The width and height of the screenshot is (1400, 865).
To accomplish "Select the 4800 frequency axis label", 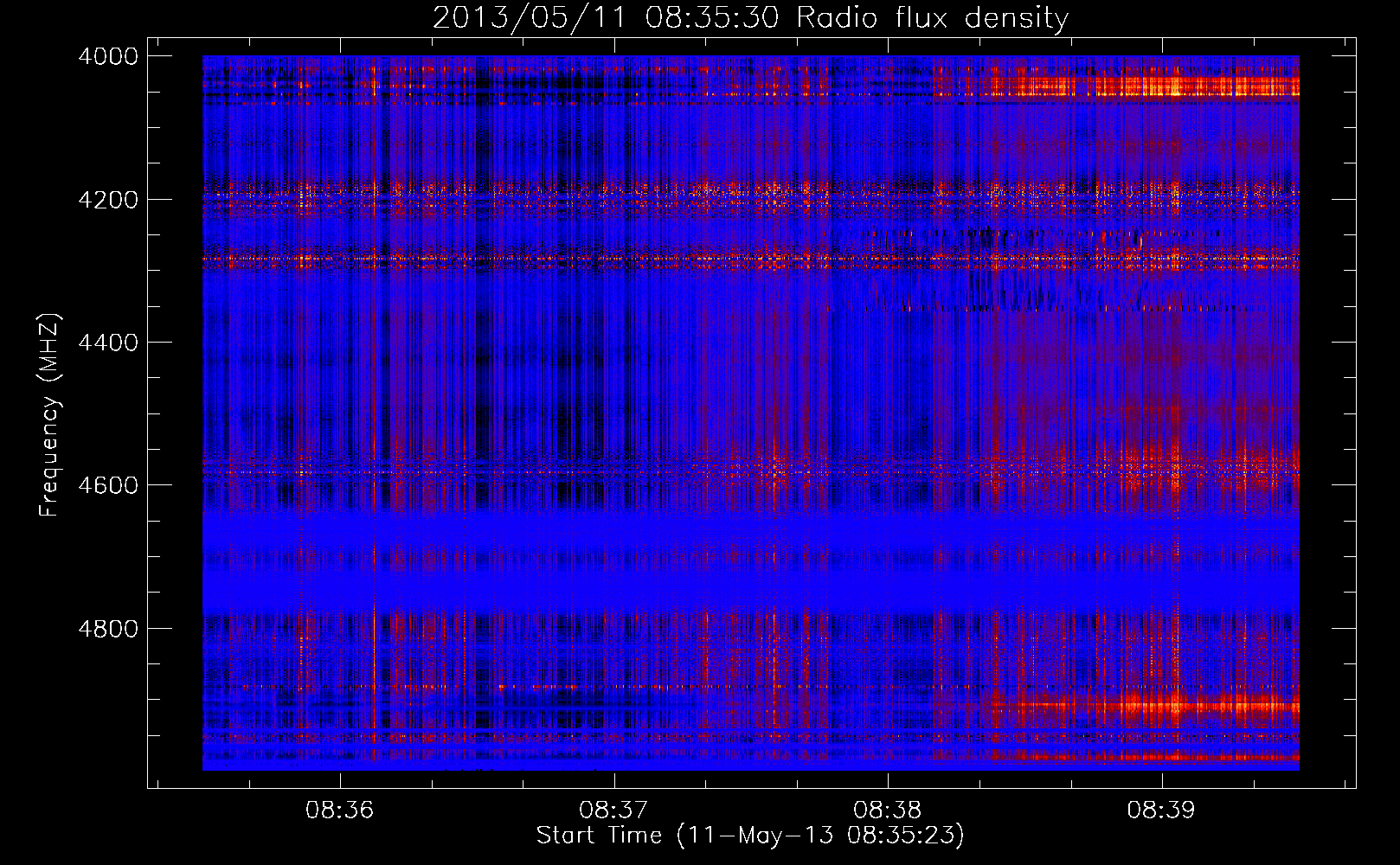I will [x=108, y=629].
